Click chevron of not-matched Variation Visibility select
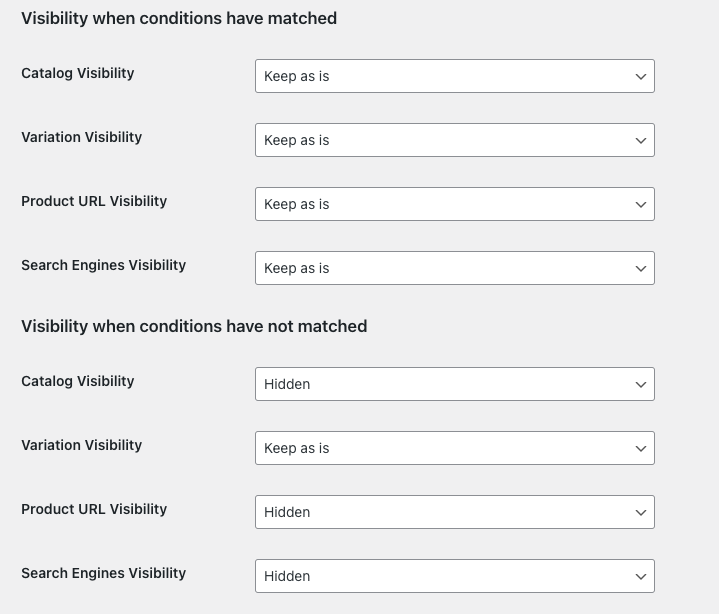Screen dimensions: 719x614 (x=641, y=448)
